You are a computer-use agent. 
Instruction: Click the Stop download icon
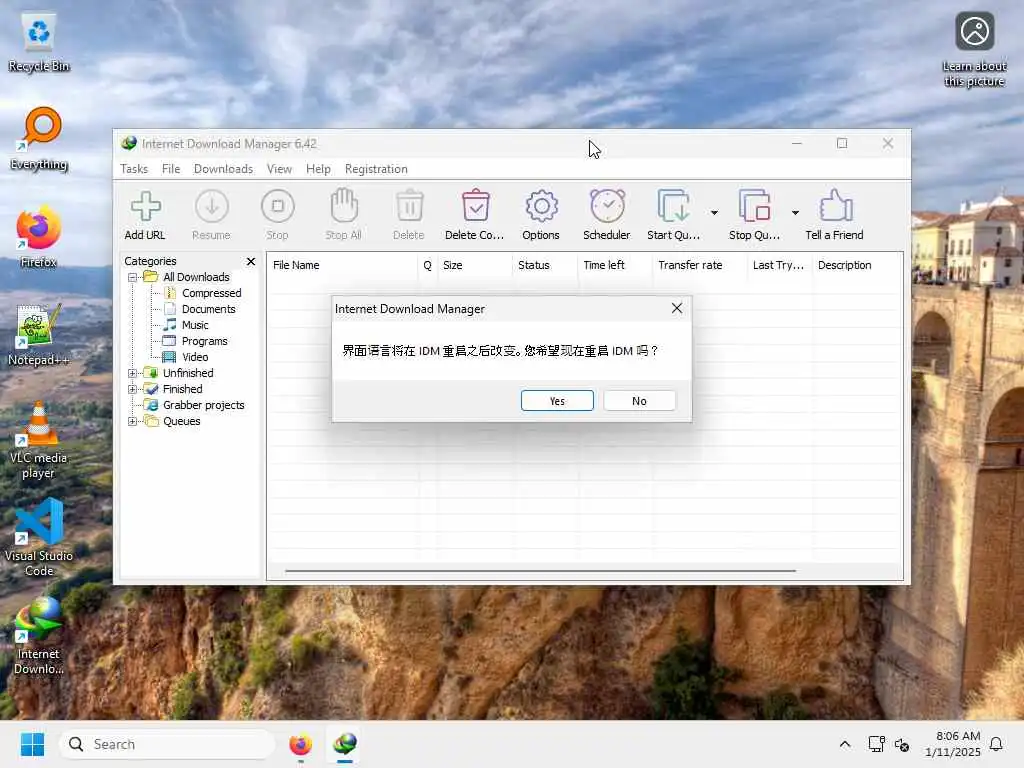coord(278,207)
